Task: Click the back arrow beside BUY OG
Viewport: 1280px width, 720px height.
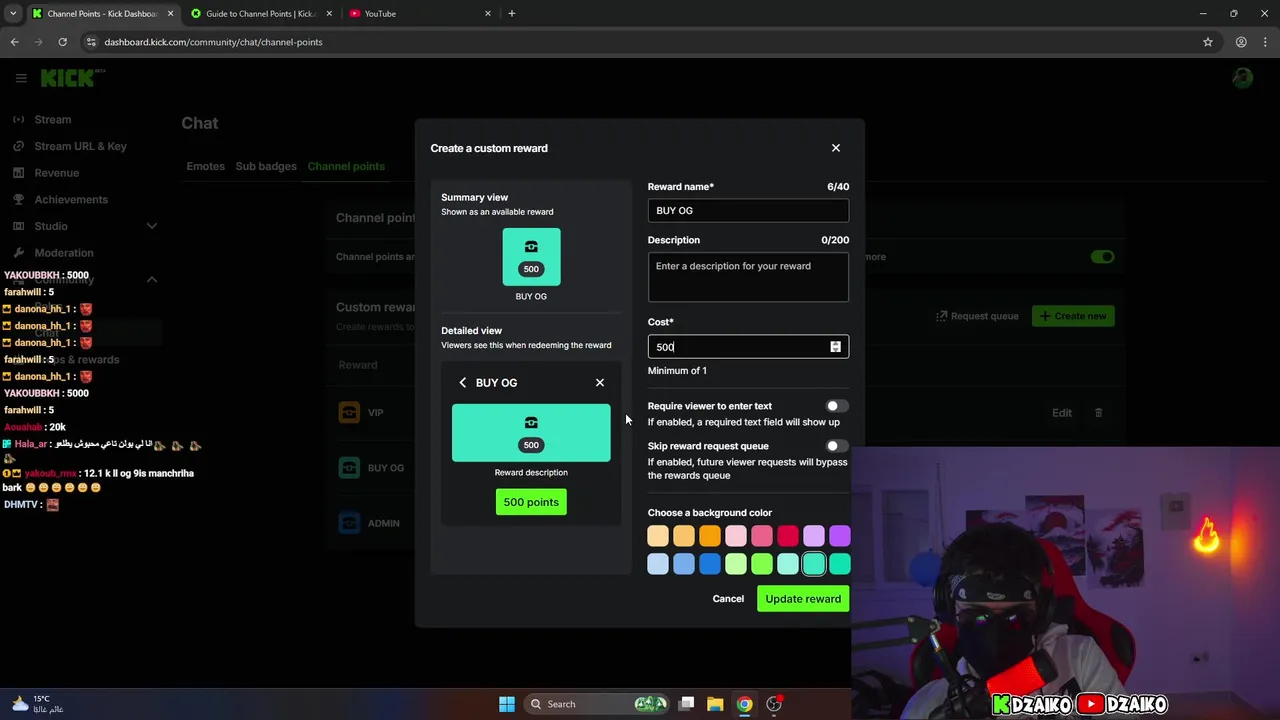Action: coord(462,383)
